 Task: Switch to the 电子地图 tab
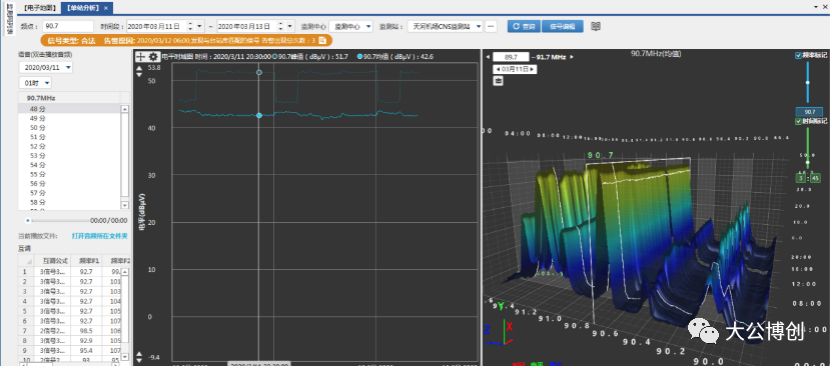[40, 8]
